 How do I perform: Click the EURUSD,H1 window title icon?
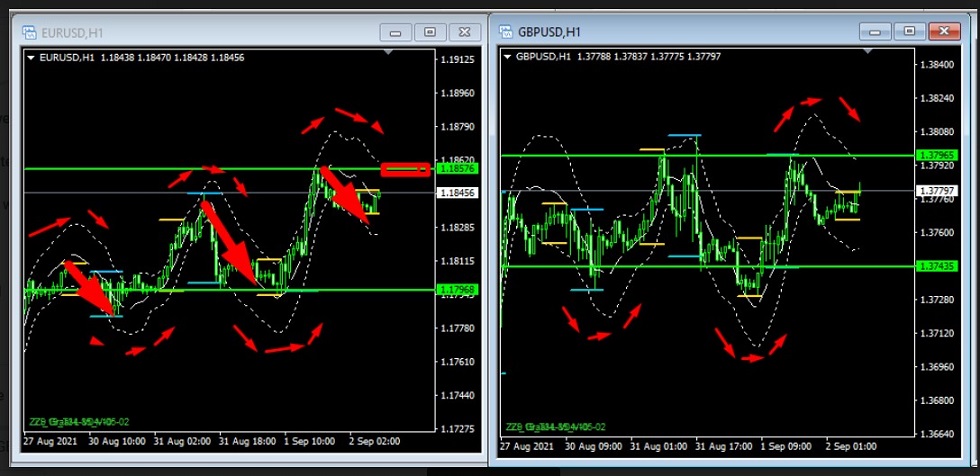click(29, 32)
